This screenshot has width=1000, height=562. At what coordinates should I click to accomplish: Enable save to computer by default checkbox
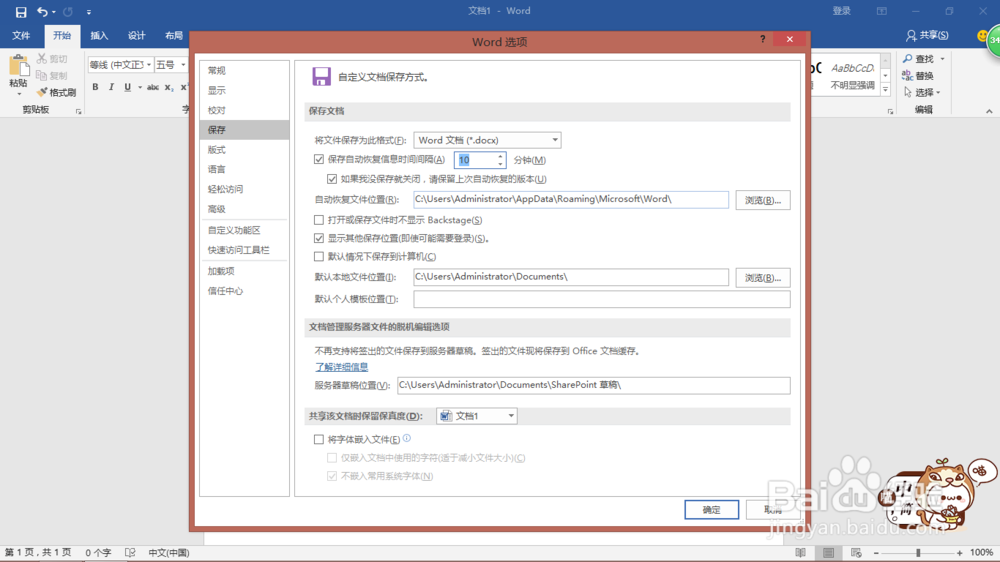pos(319,256)
